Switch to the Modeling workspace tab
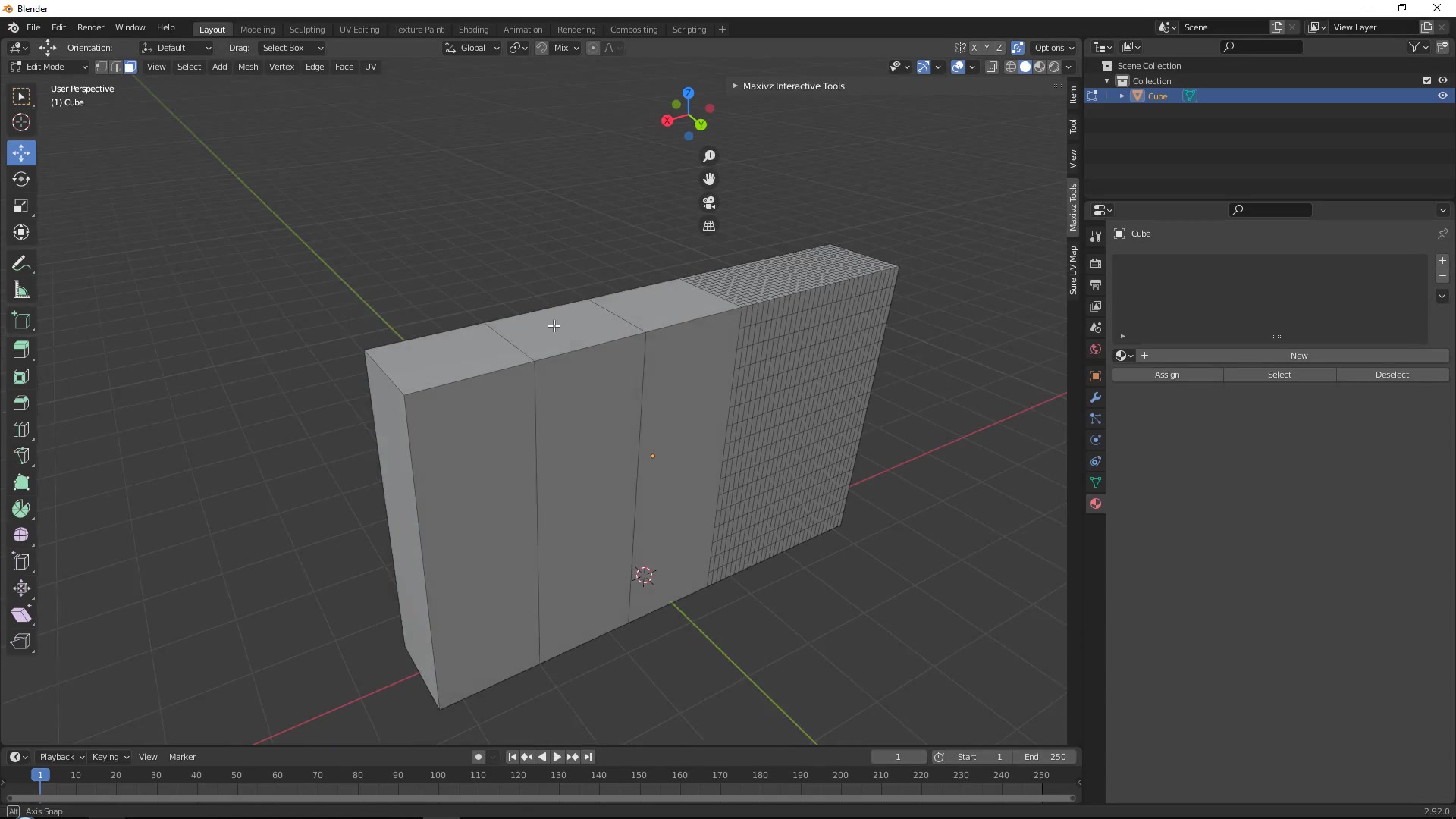1456x819 pixels. [257, 30]
